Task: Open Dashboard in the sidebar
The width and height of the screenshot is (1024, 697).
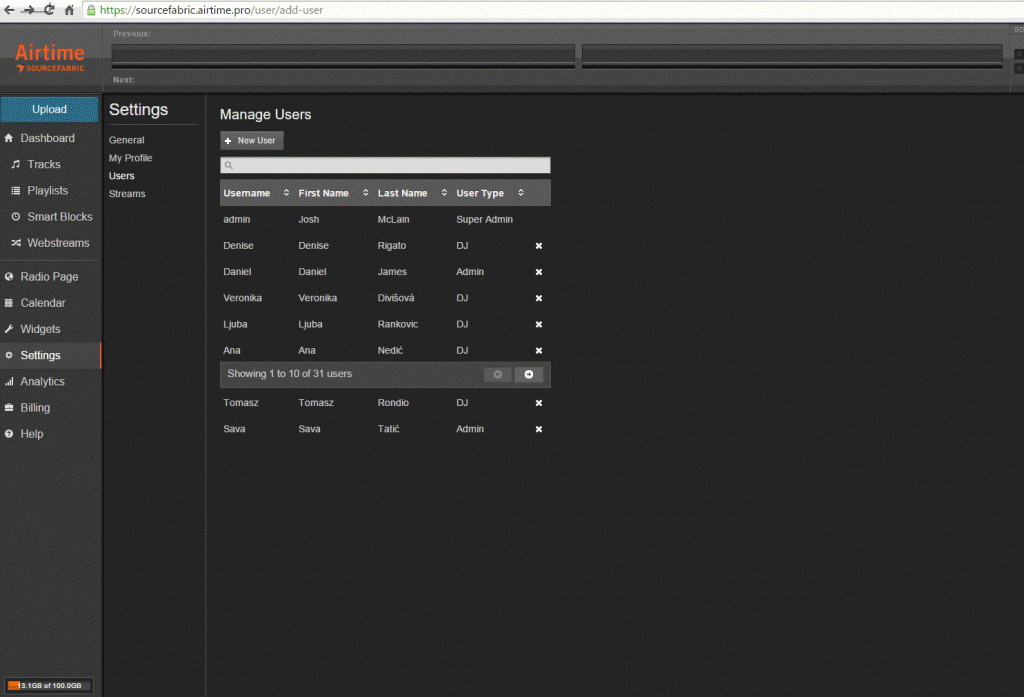Action: 47,138
